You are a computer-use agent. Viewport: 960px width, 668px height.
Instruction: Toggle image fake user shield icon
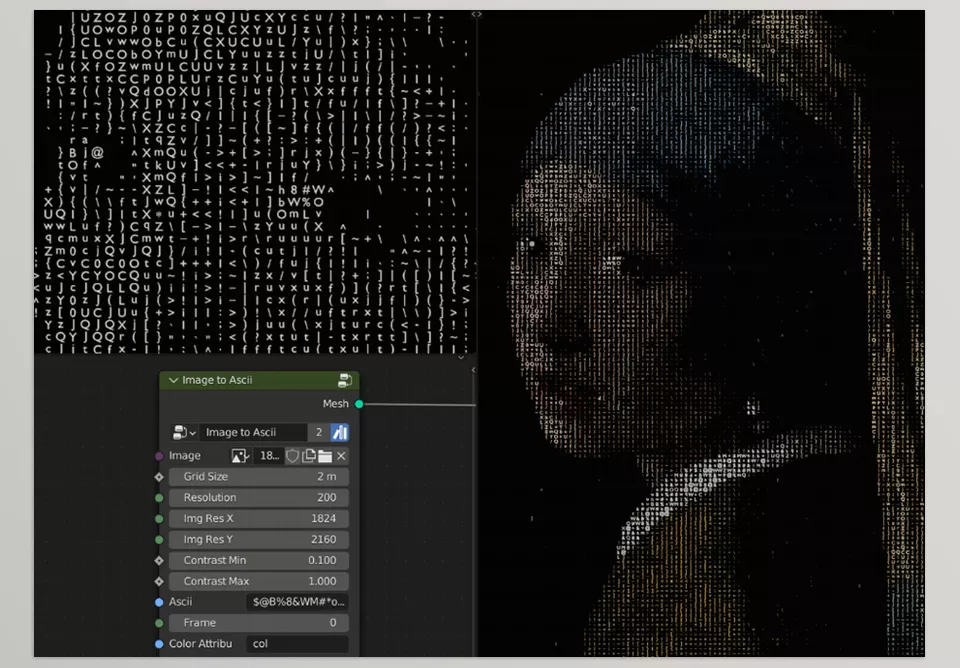(x=293, y=456)
